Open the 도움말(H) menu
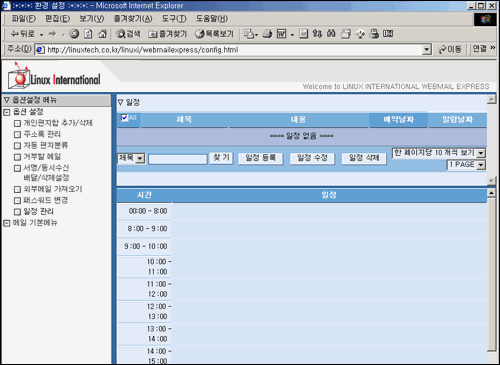Screen dimensions: 500x365 point(212,19)
